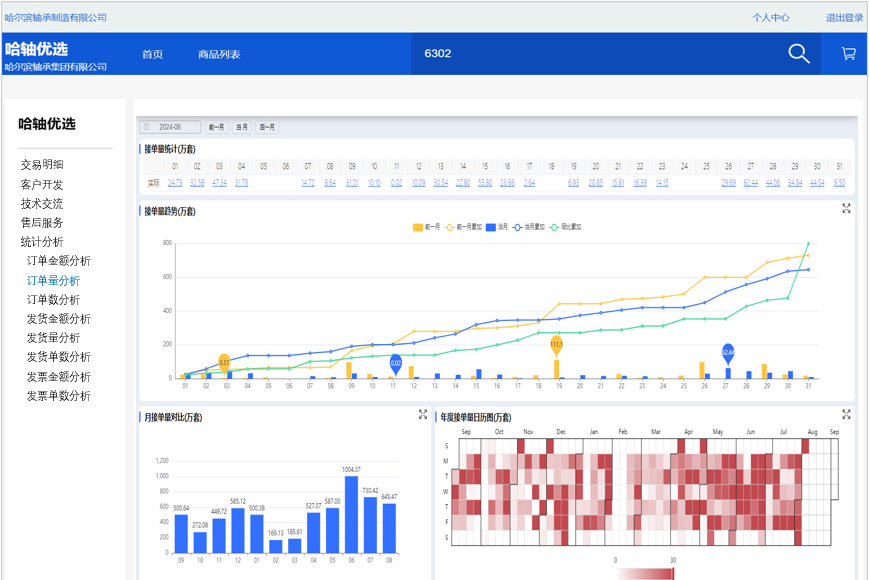Click the yellow 3.31 marker pin
870x580 pixels.
[x=224, y=363]
